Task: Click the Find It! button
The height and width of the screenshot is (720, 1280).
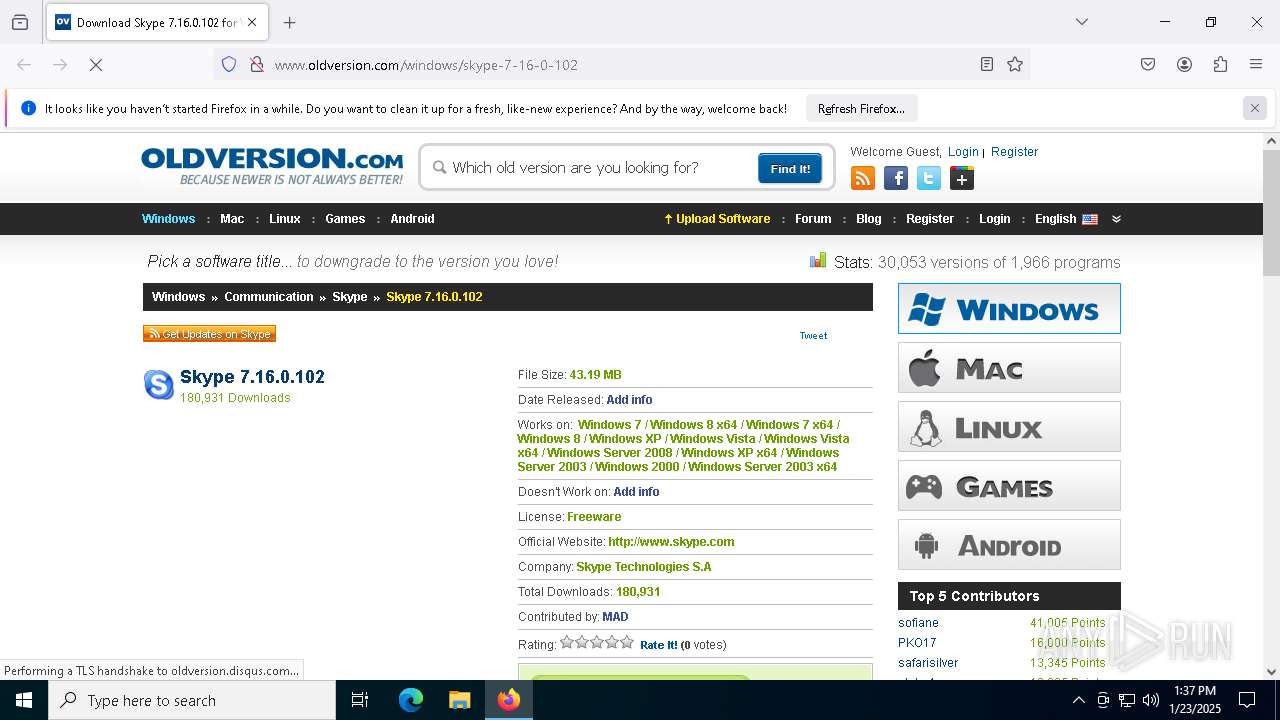Action: (x=790, y=168)
